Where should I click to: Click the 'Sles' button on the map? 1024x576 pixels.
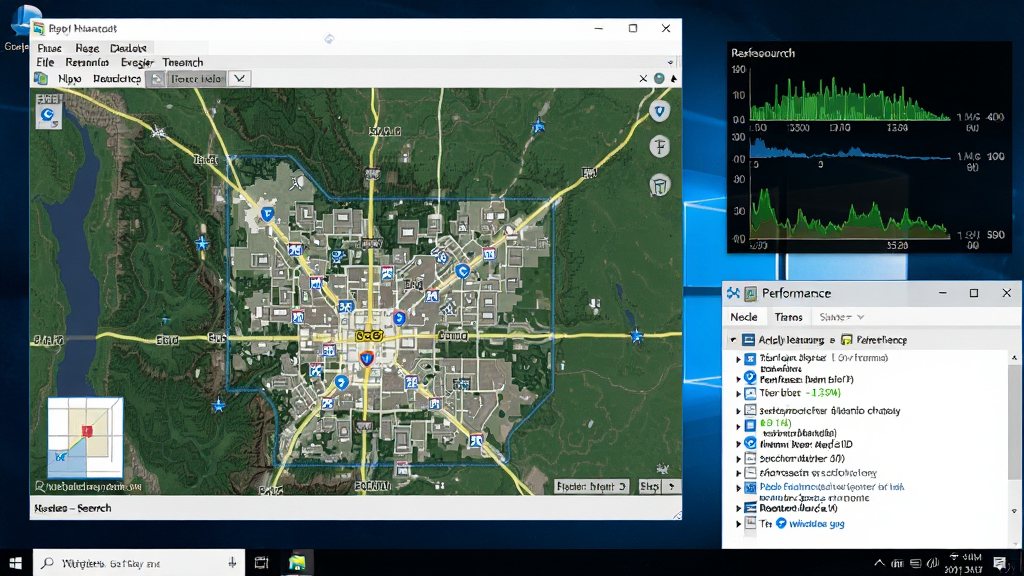coord(650,487)
